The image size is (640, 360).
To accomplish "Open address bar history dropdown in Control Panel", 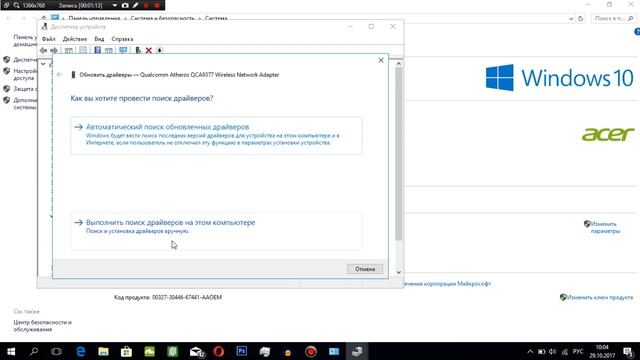I will 571,18.
